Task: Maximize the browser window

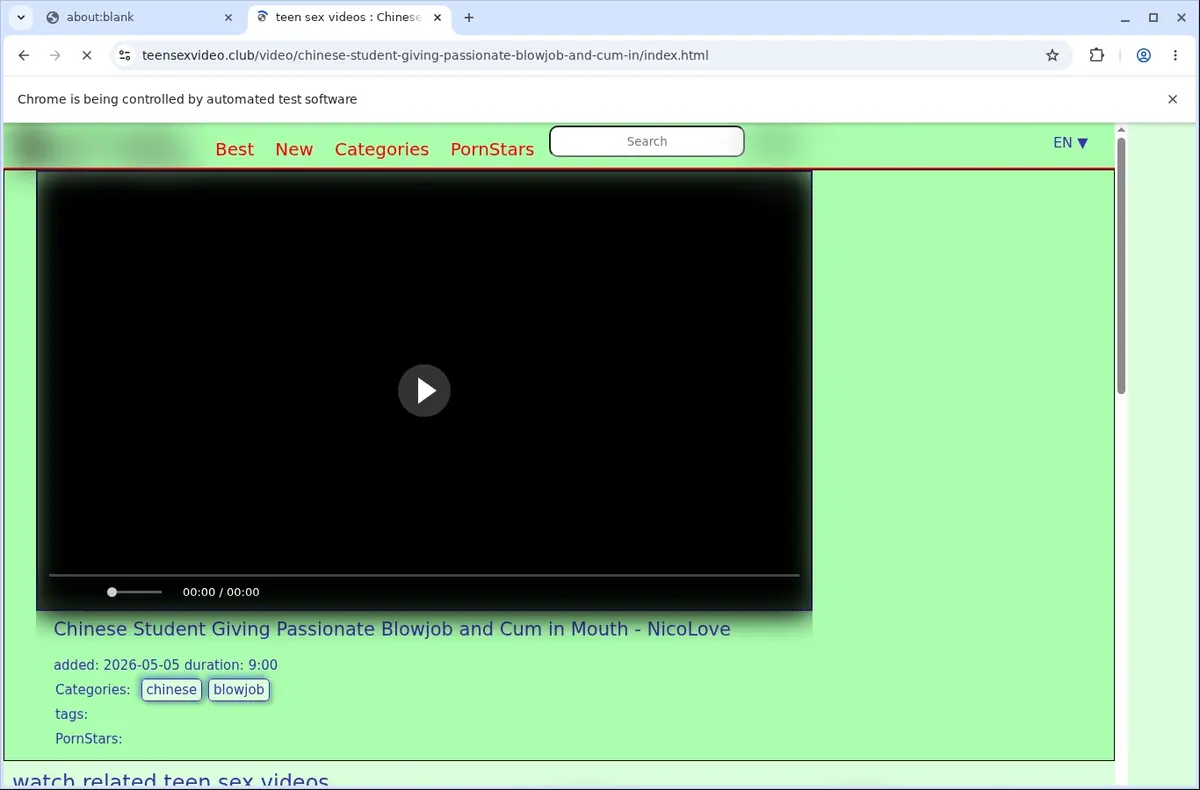Action: coord(1153,17)
